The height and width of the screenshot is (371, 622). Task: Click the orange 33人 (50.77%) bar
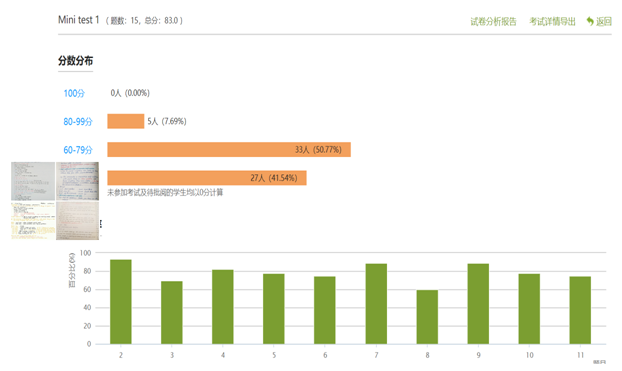pos(229,150)
